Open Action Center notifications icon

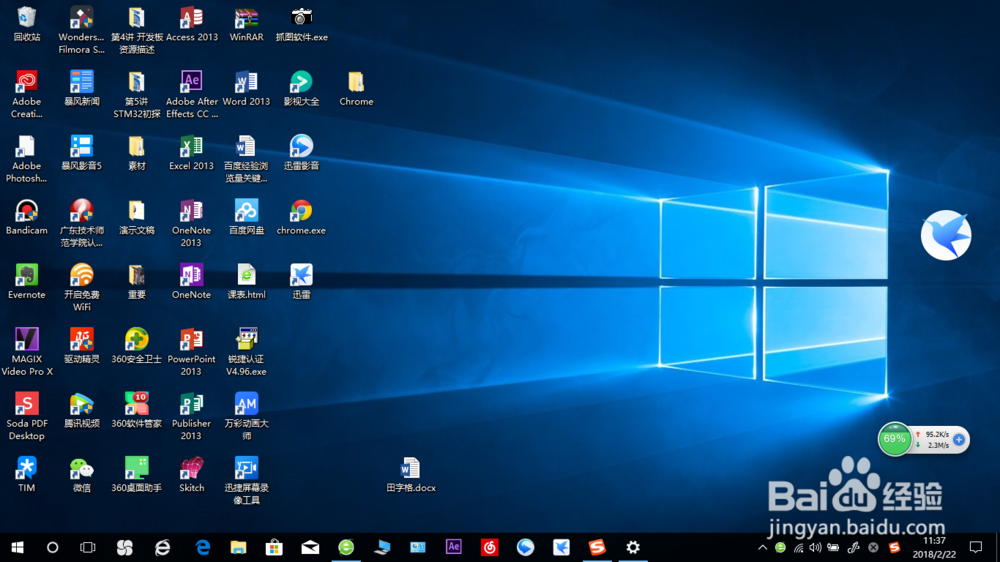976,547
